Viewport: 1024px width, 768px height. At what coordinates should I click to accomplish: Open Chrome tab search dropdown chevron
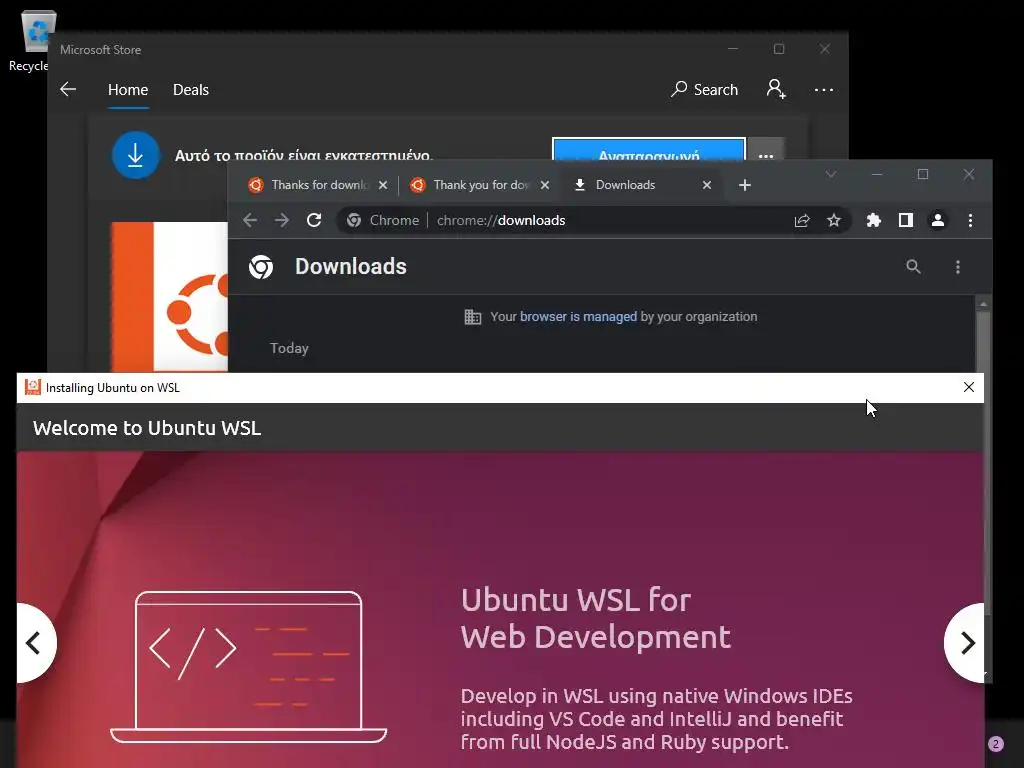coord(831,174)
